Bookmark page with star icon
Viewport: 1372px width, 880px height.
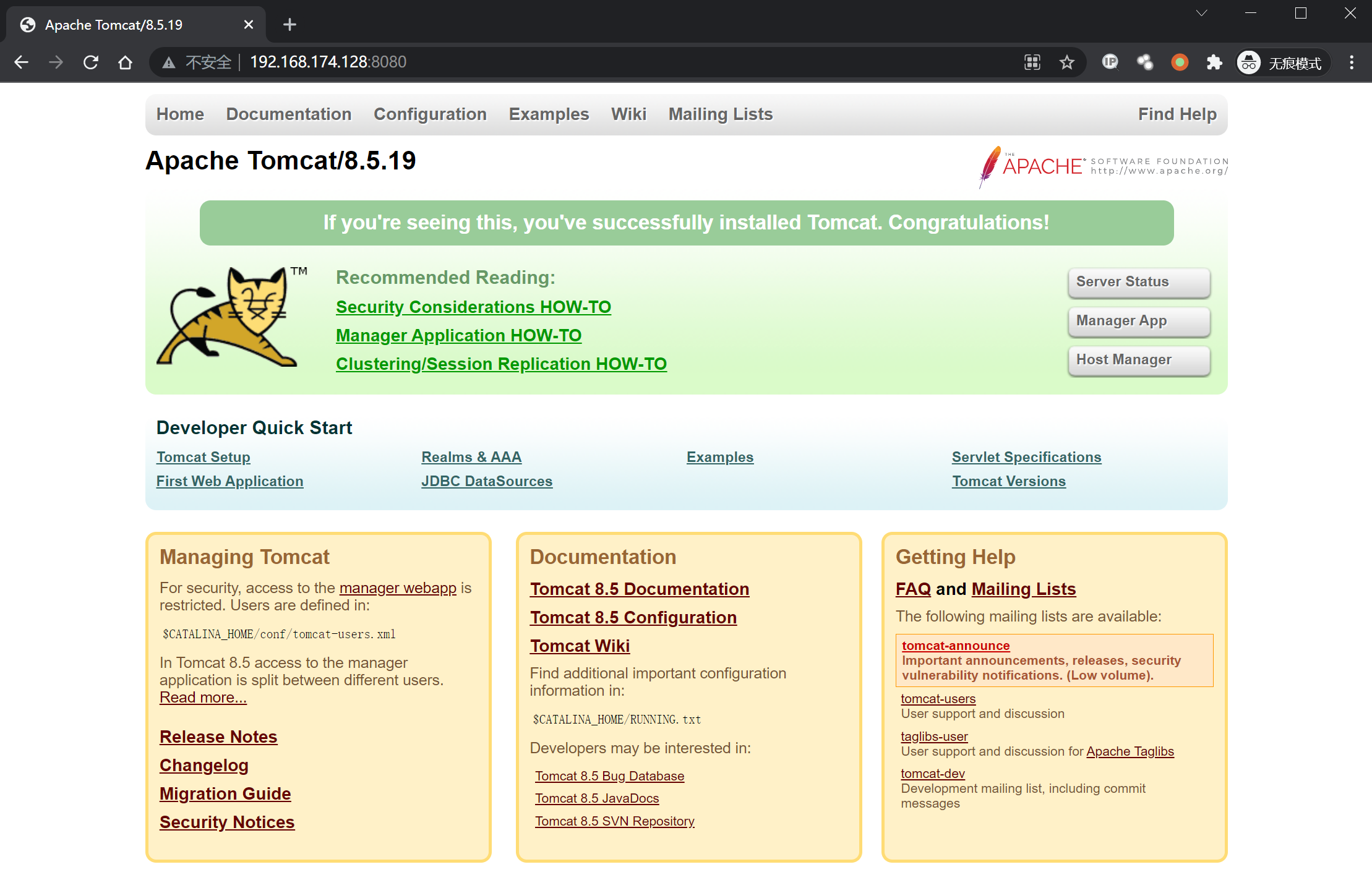[1067, 62]
